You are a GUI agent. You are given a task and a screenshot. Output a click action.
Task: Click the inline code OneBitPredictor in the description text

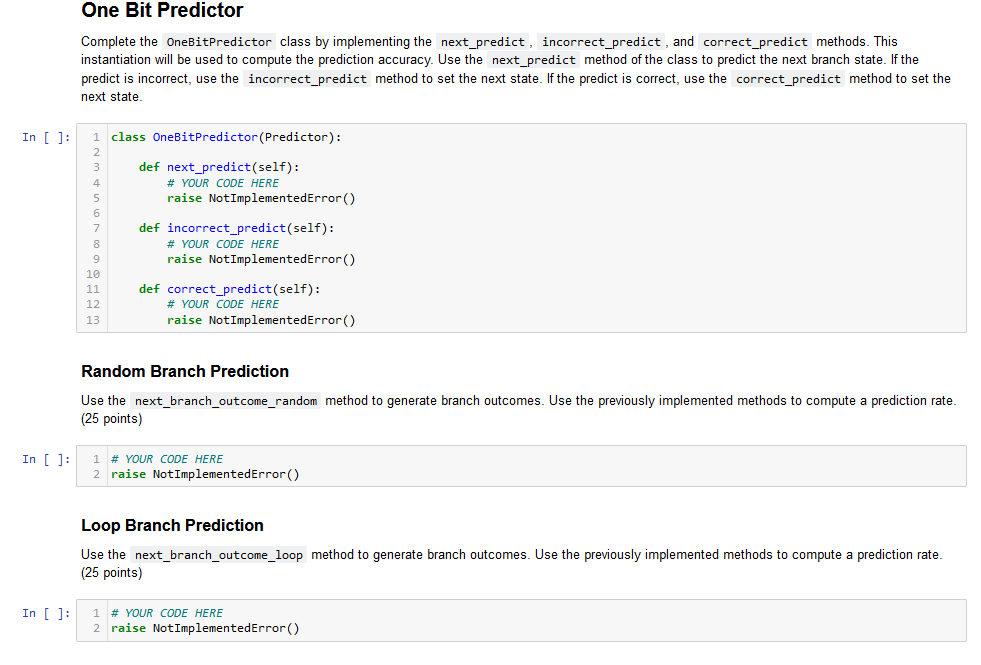218,41
